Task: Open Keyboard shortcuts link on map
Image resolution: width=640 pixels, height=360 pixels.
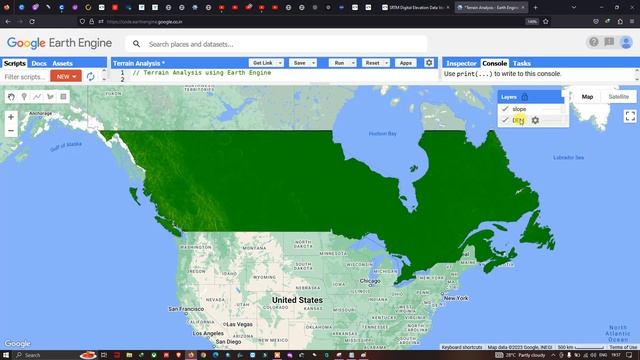Action: (x=462, y=347)
